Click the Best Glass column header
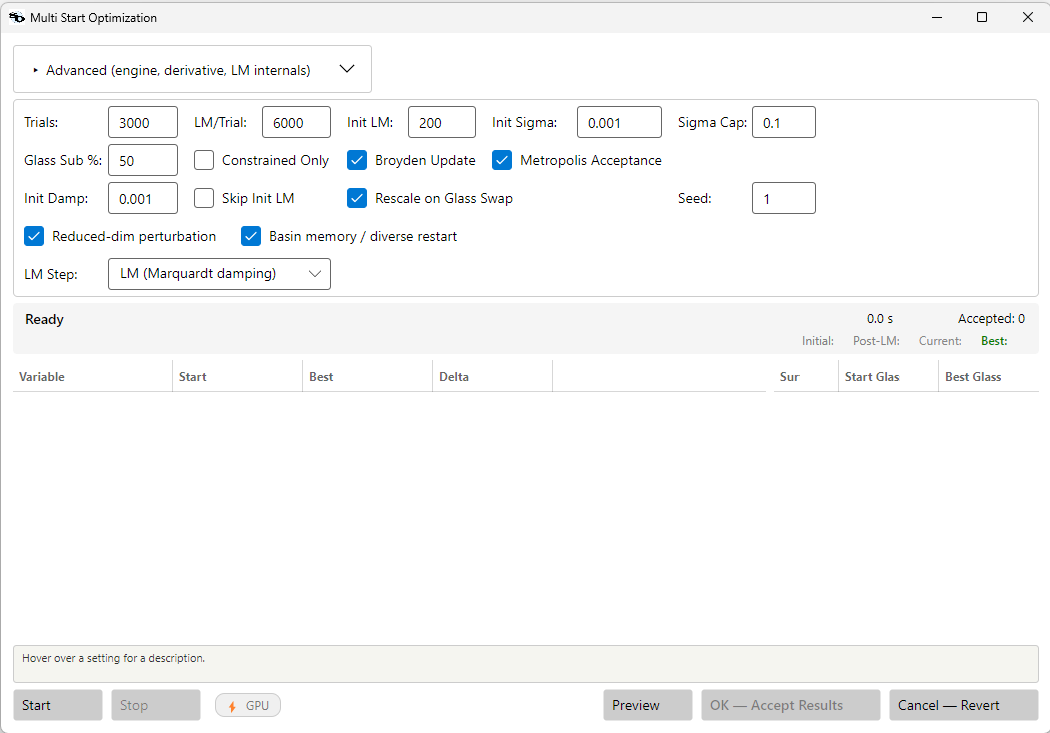The width and height of the screenshot is (1050, 733). (988, 377)
